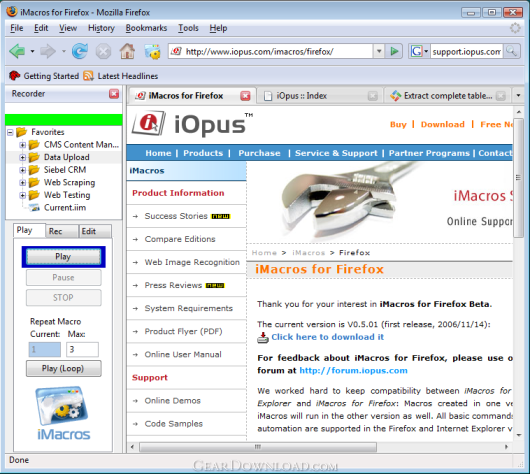
Task: Click the Play (Loop) button
Action: (x=63, y=369)
